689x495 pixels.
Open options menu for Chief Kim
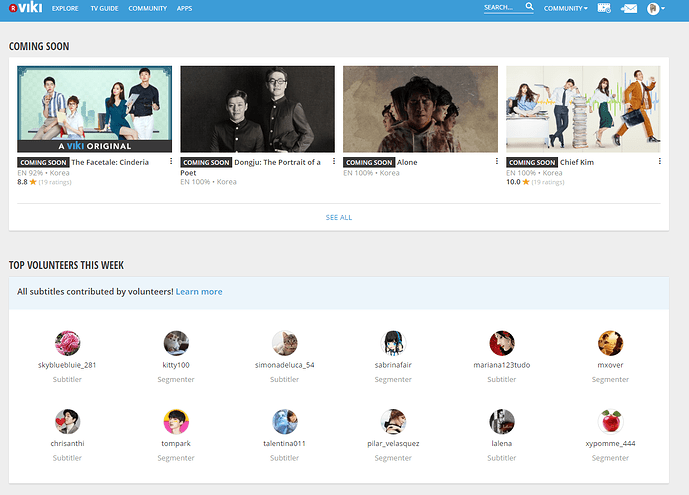click(658, 161)
